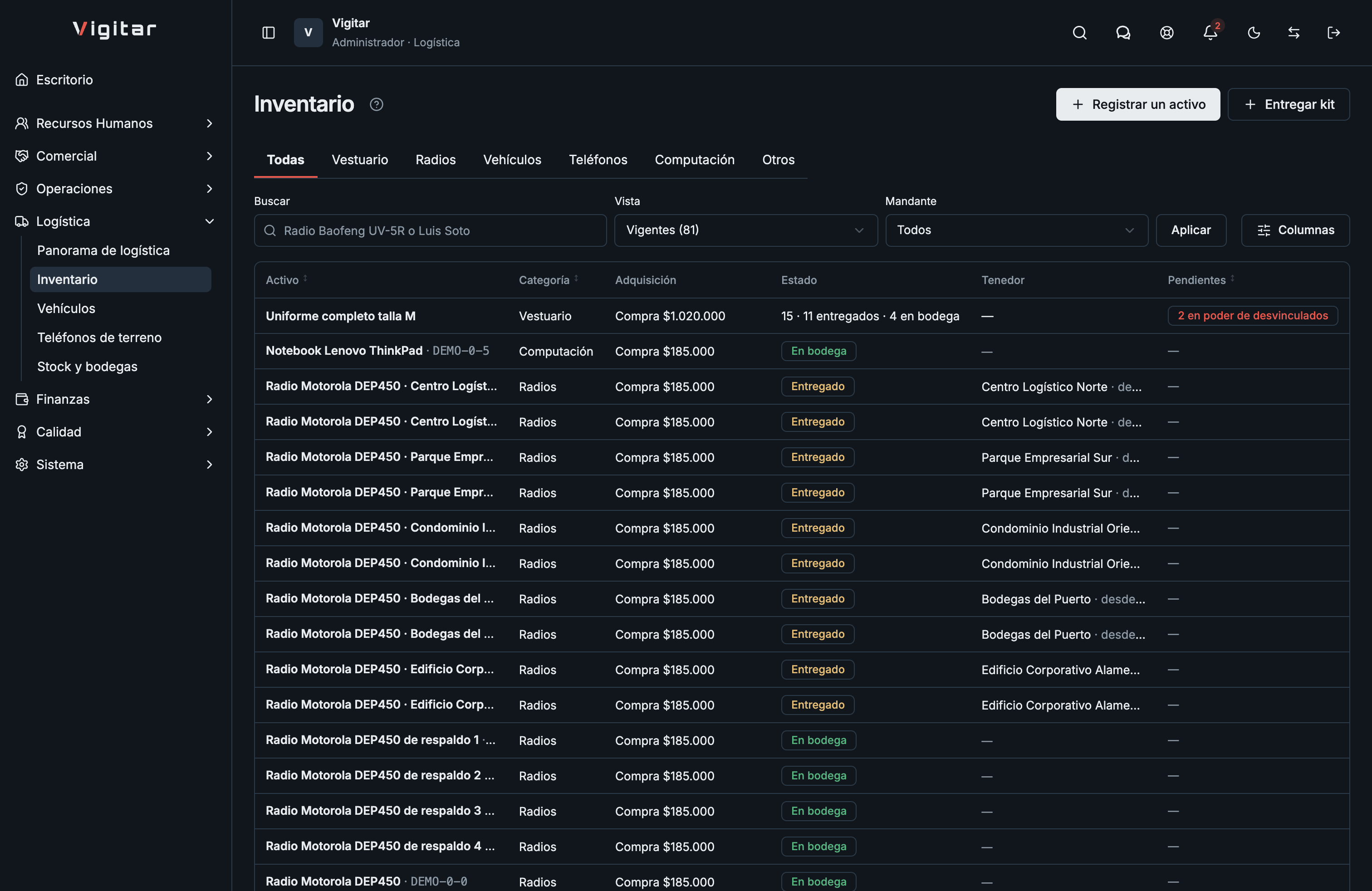Focus the Buscar search field
Screen dimensions: 1372x891
(x=430, y=230)
